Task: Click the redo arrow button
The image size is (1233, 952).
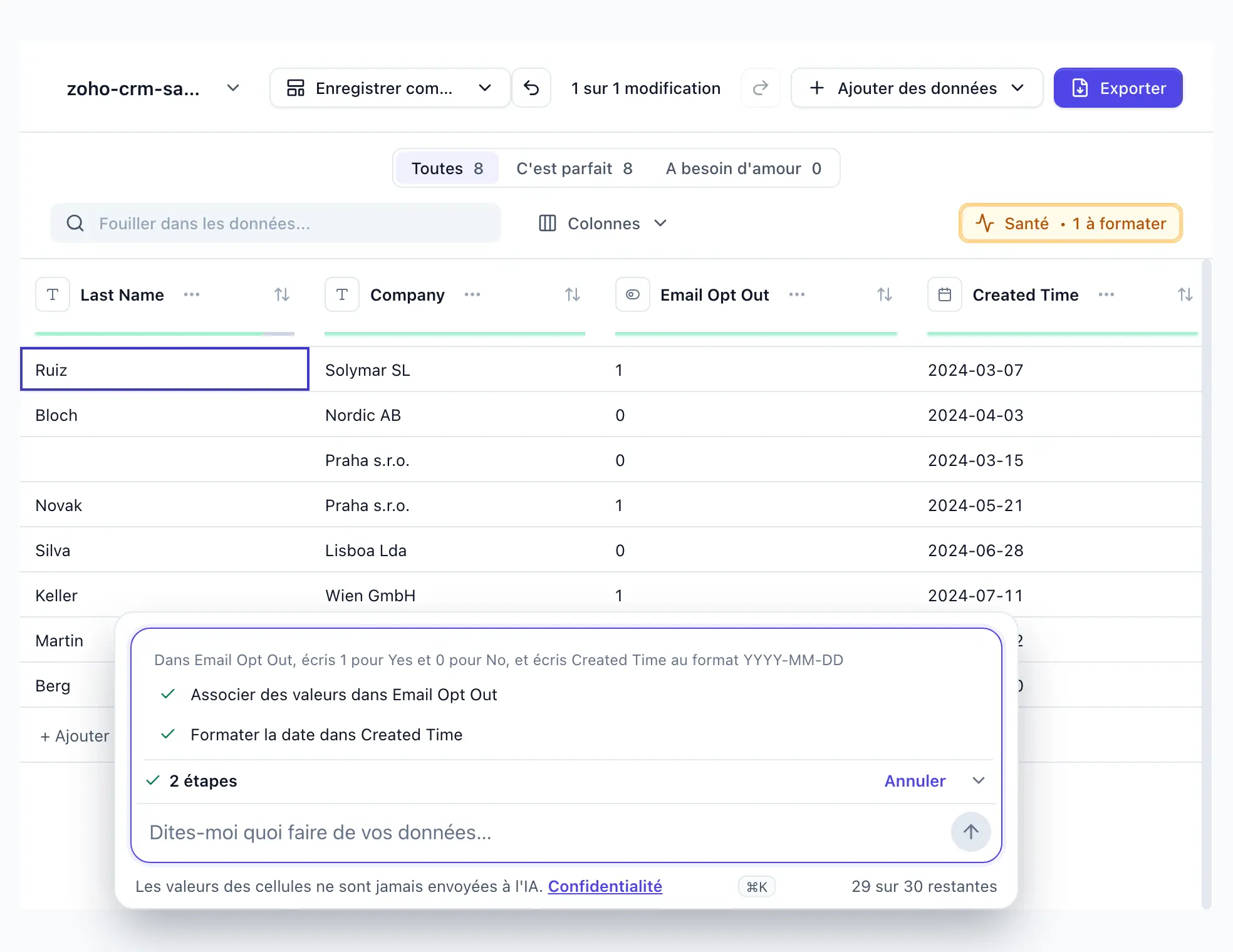Action: pyautogui.click(x=760, y=88)
